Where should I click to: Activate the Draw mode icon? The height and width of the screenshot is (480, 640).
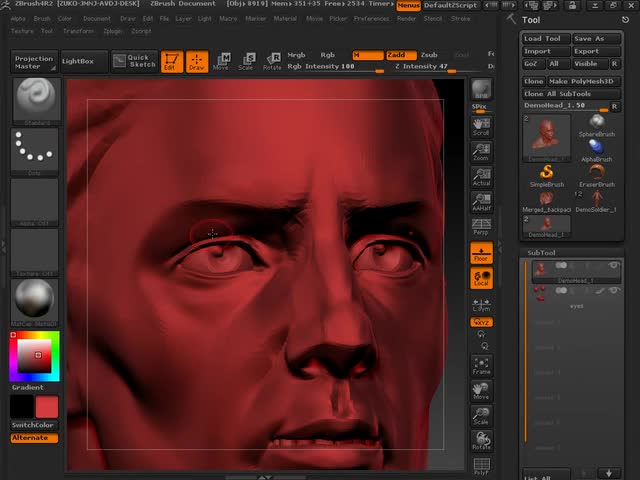pos(197,62)
